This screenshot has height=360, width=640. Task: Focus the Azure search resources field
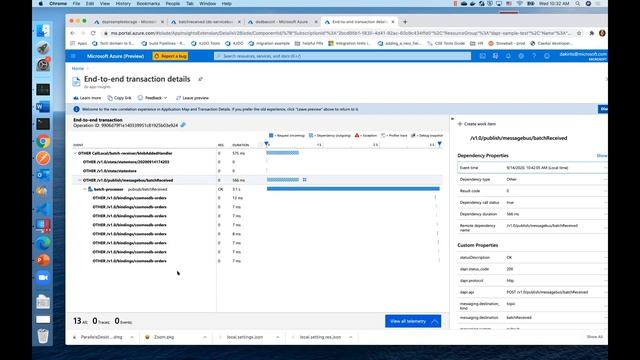(342, 56)
